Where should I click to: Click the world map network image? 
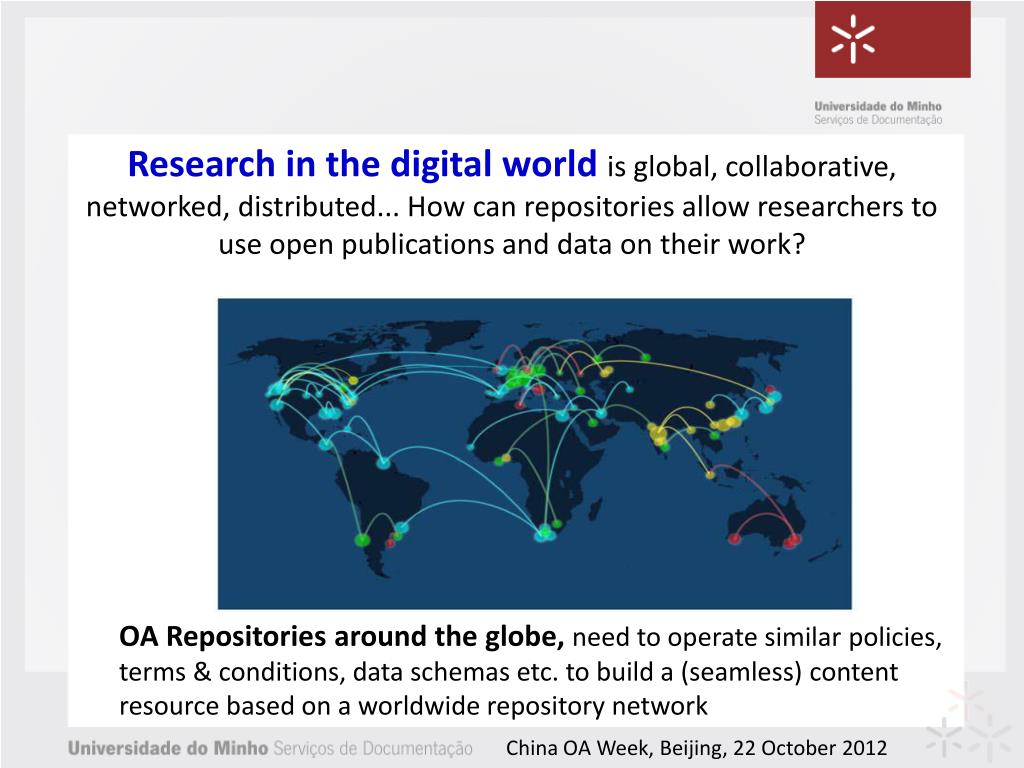(x=534, y=453)
